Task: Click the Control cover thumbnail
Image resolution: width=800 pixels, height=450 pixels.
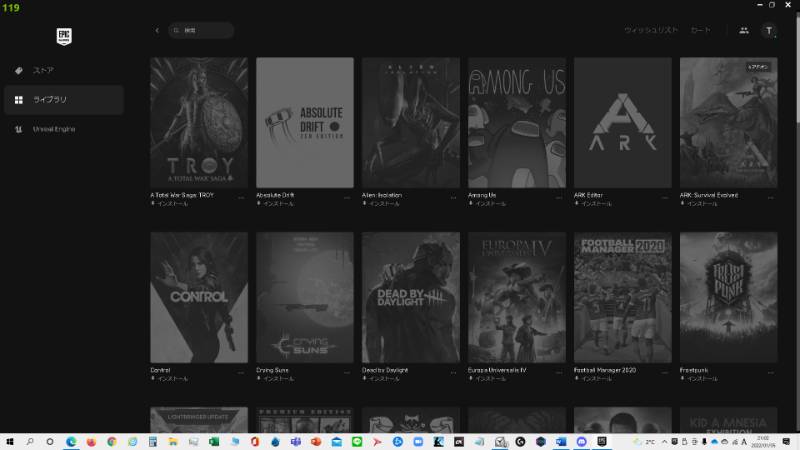Action: coord(199,297)
